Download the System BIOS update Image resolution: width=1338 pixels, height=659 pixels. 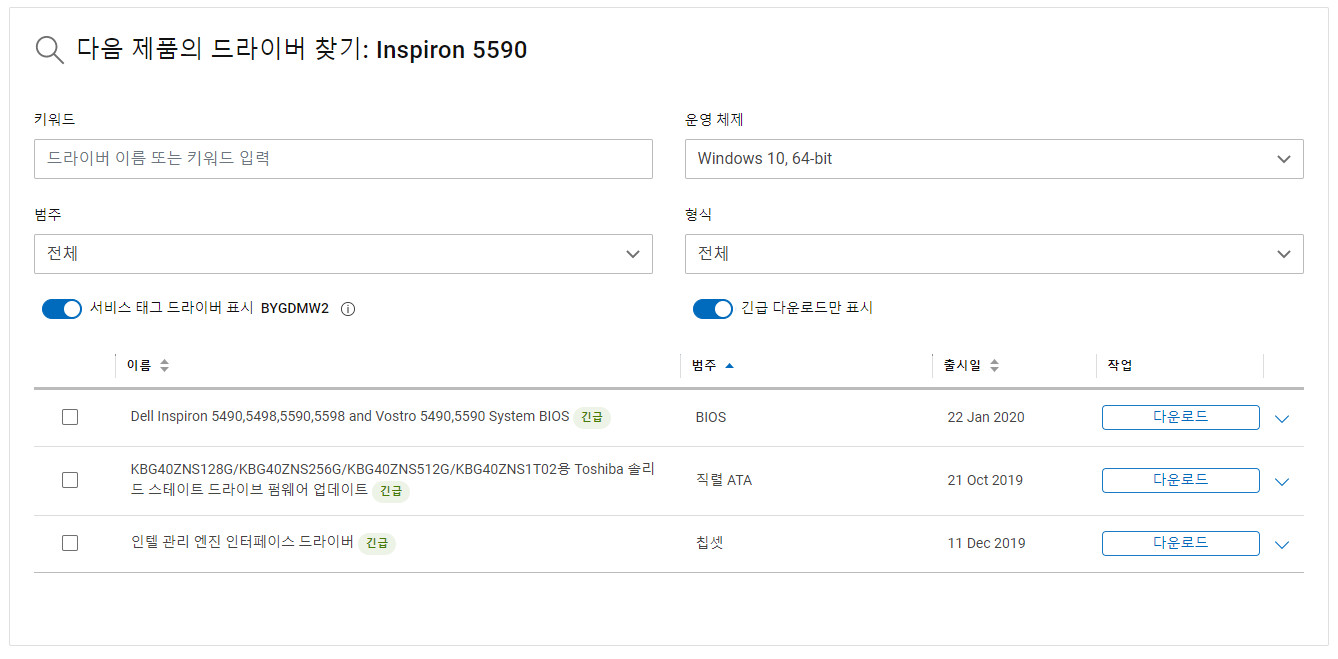pyautogui.click(x=1181, y=417)
